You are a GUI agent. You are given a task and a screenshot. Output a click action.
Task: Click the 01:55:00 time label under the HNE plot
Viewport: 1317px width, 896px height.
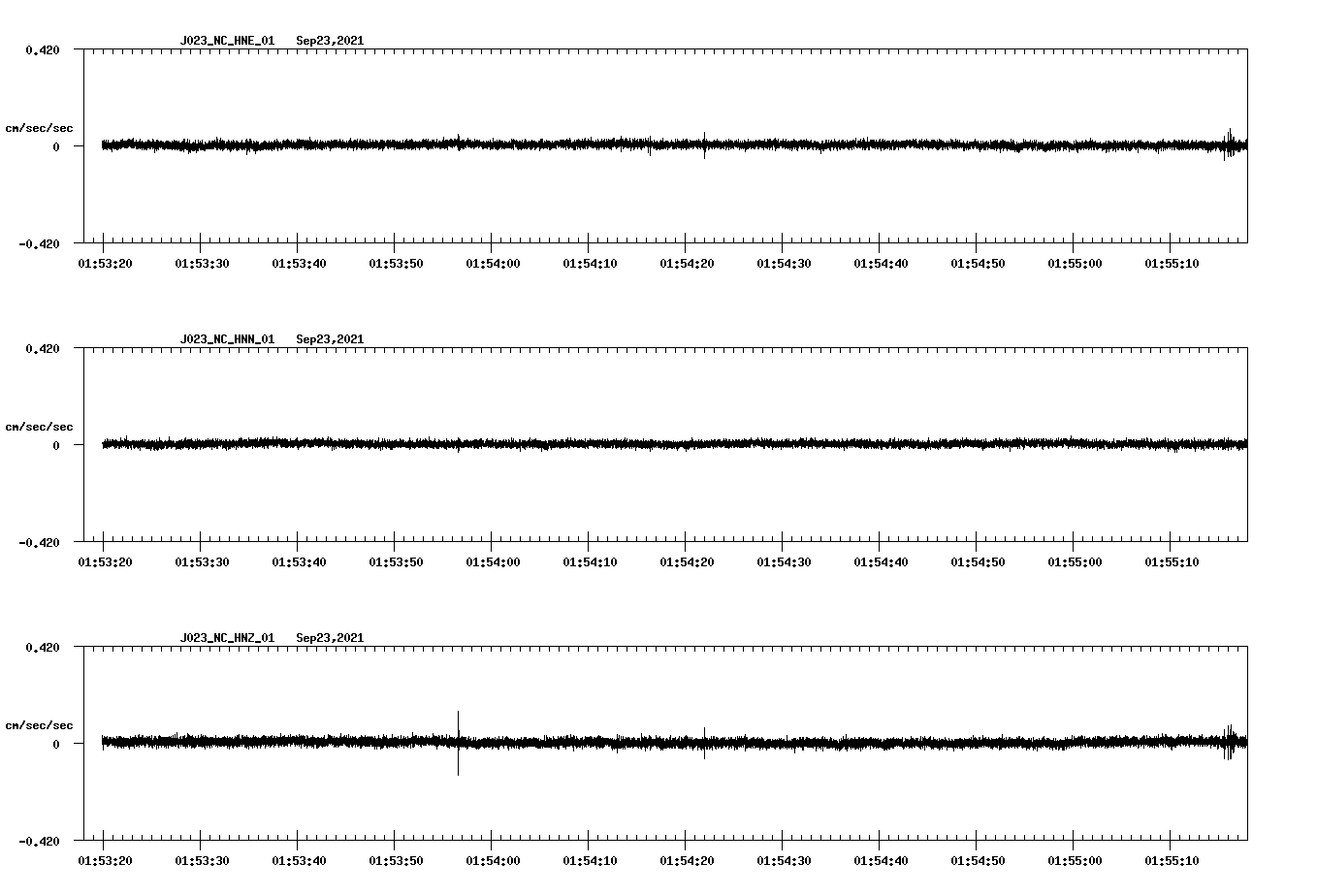(x=1075, y=264)
